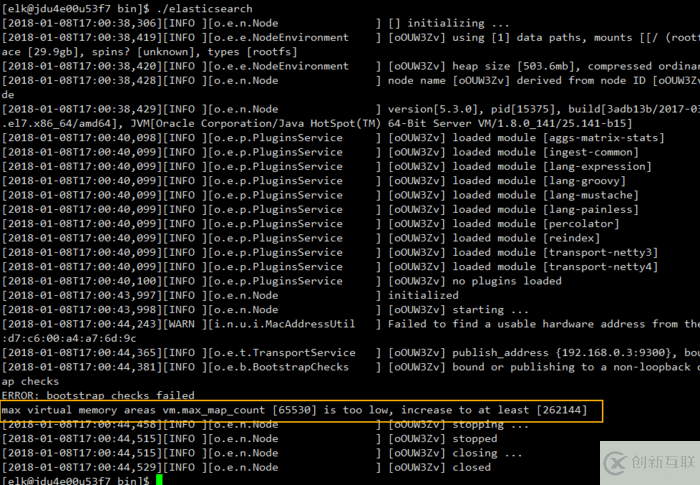Select 'loaded module [transport-netty3]' text
This screenshot has height=485, width=700.
coord(555,252)
